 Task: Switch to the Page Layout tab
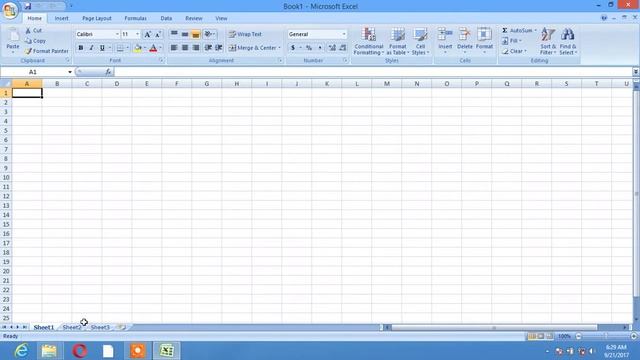coord(97,18)
